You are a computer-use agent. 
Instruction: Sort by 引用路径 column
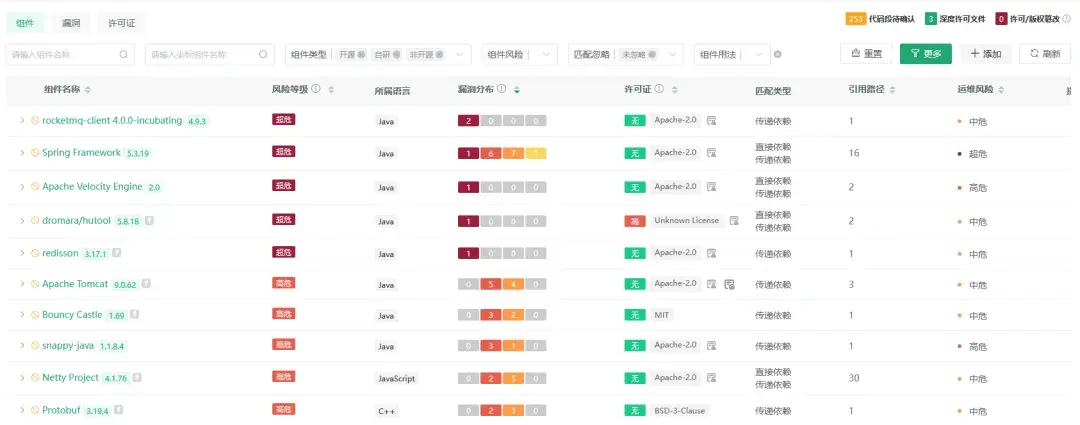pyautogui.click(x=893, y=90)
